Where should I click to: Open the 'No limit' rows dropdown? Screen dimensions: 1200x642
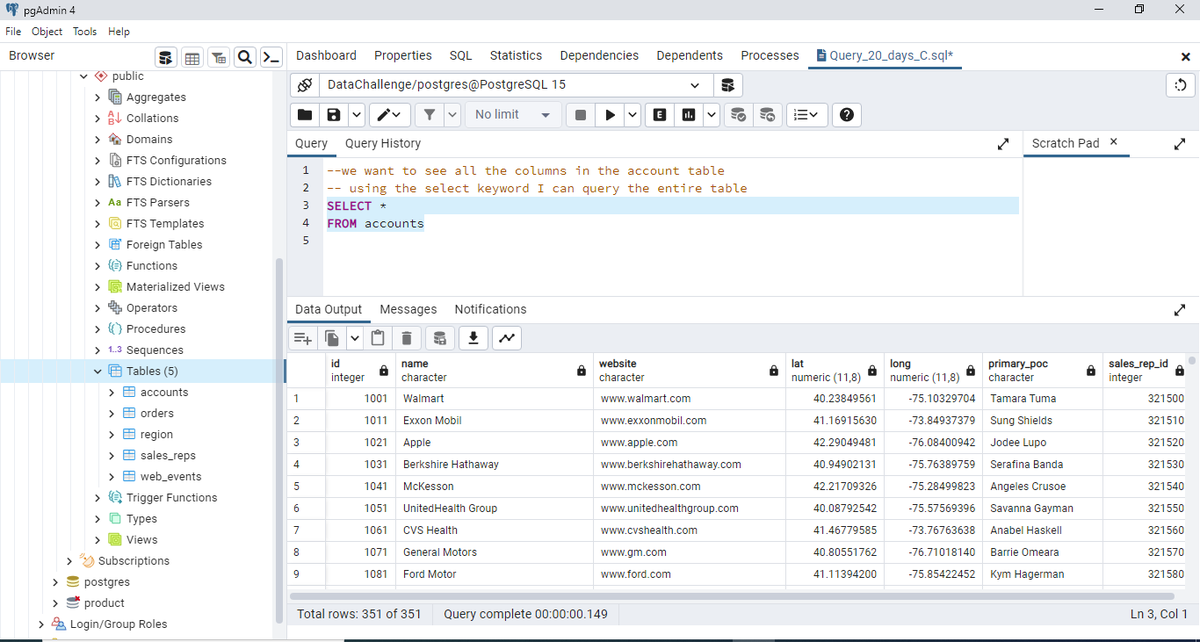click(x=513, y=115)
